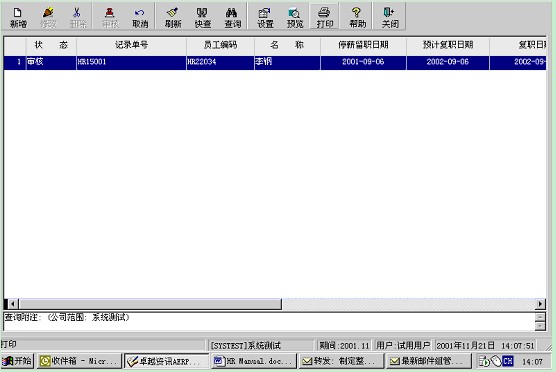Viewport: 556px width, 372px height.
Task: Open 帮助 (Help) question mark icon
Action: point(357,17)
